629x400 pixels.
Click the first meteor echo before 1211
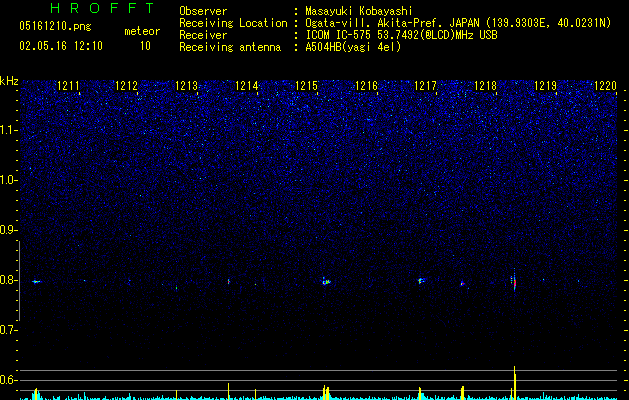pyautogui.click(x=37, y=282)
